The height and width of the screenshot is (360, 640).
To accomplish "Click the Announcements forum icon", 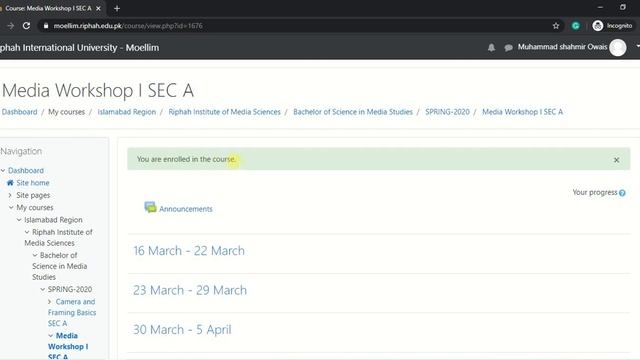I will [150, 207].
